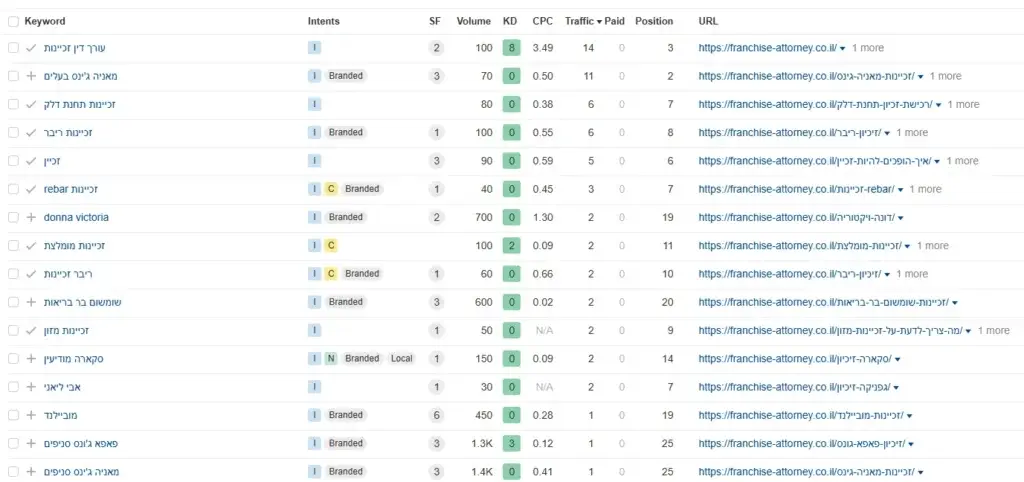This screenshot has width=1024, height=482.
Task: Open URL dropdown arrow in אבי ליאני row
Action: point(895,388)
